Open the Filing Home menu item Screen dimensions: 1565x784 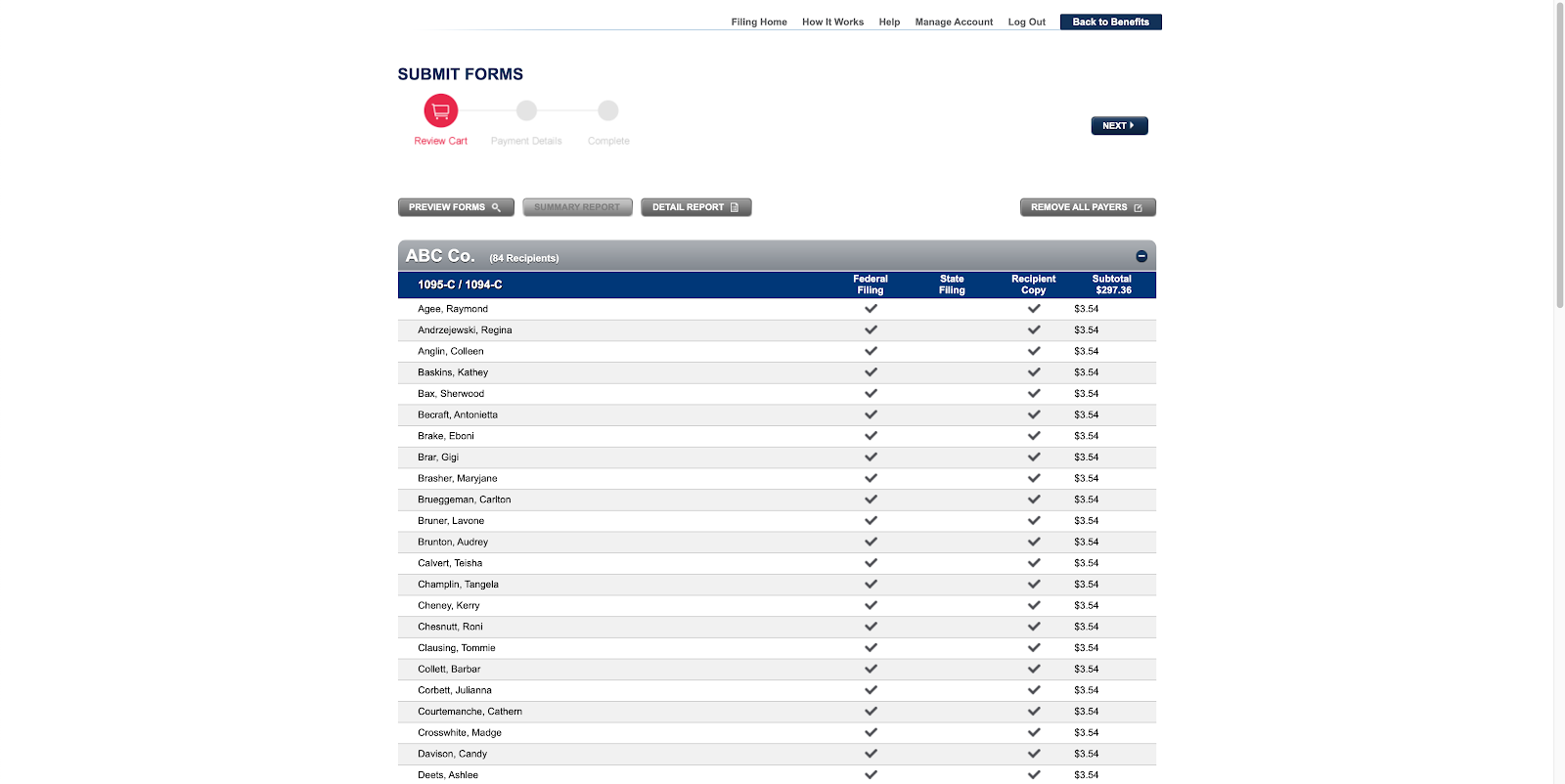coord(759,22)
